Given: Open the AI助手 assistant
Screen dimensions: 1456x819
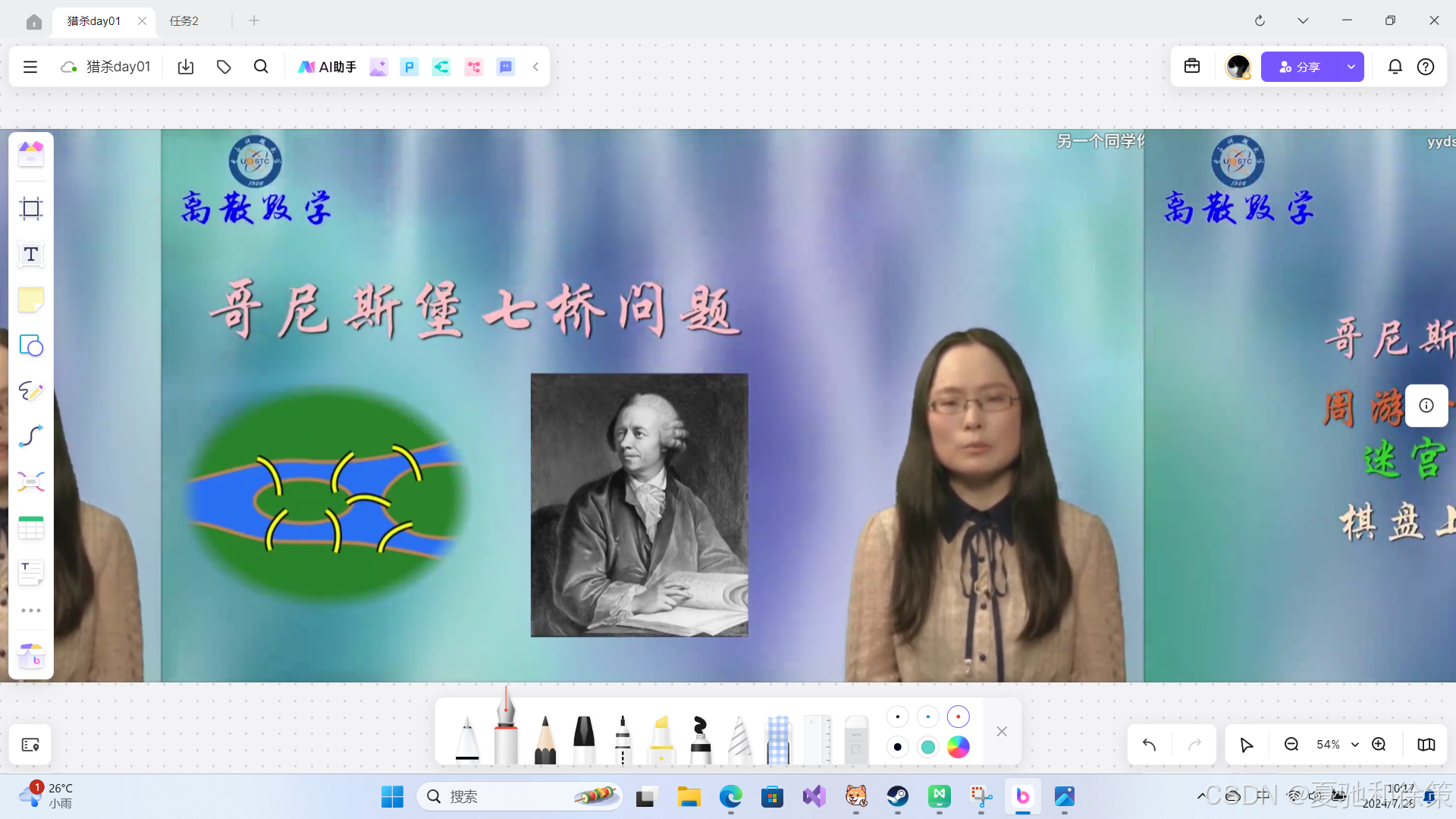Looking at the screenshot, I should point(327,67).
